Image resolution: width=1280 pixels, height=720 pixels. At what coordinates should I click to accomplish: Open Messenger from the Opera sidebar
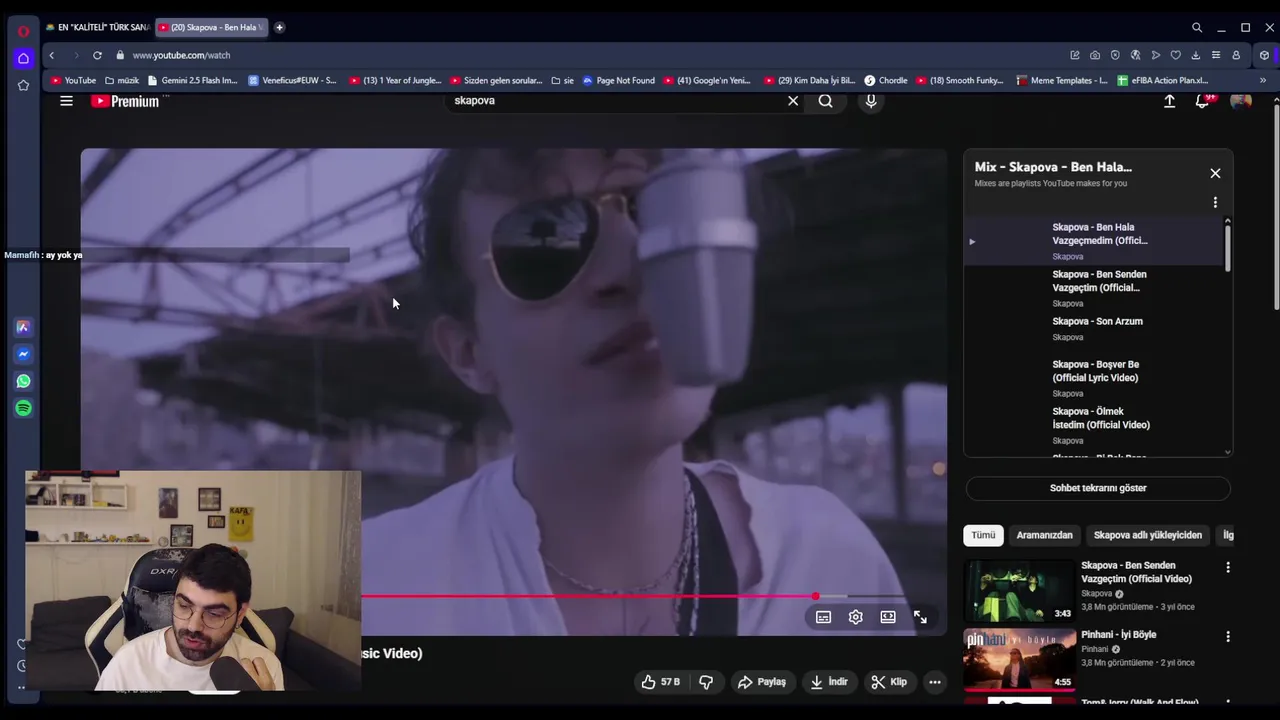(x=23, y=354)
